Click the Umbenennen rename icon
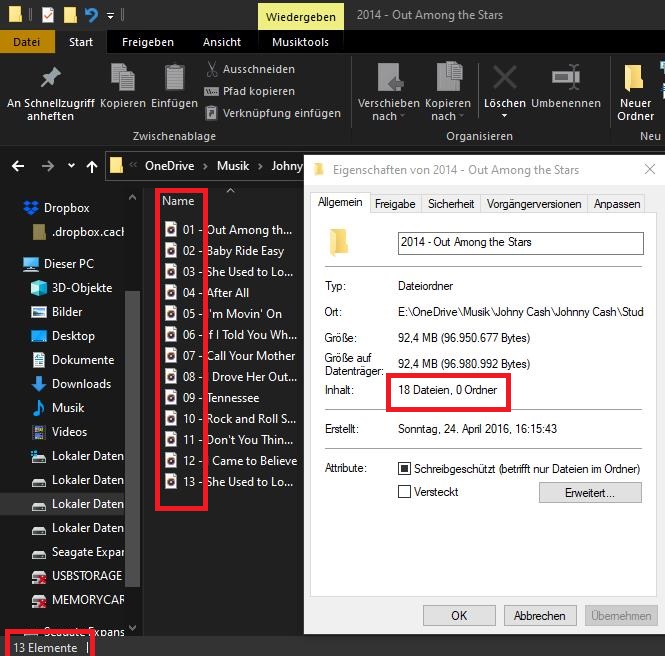665x656 pixels. tap(566, 77)
